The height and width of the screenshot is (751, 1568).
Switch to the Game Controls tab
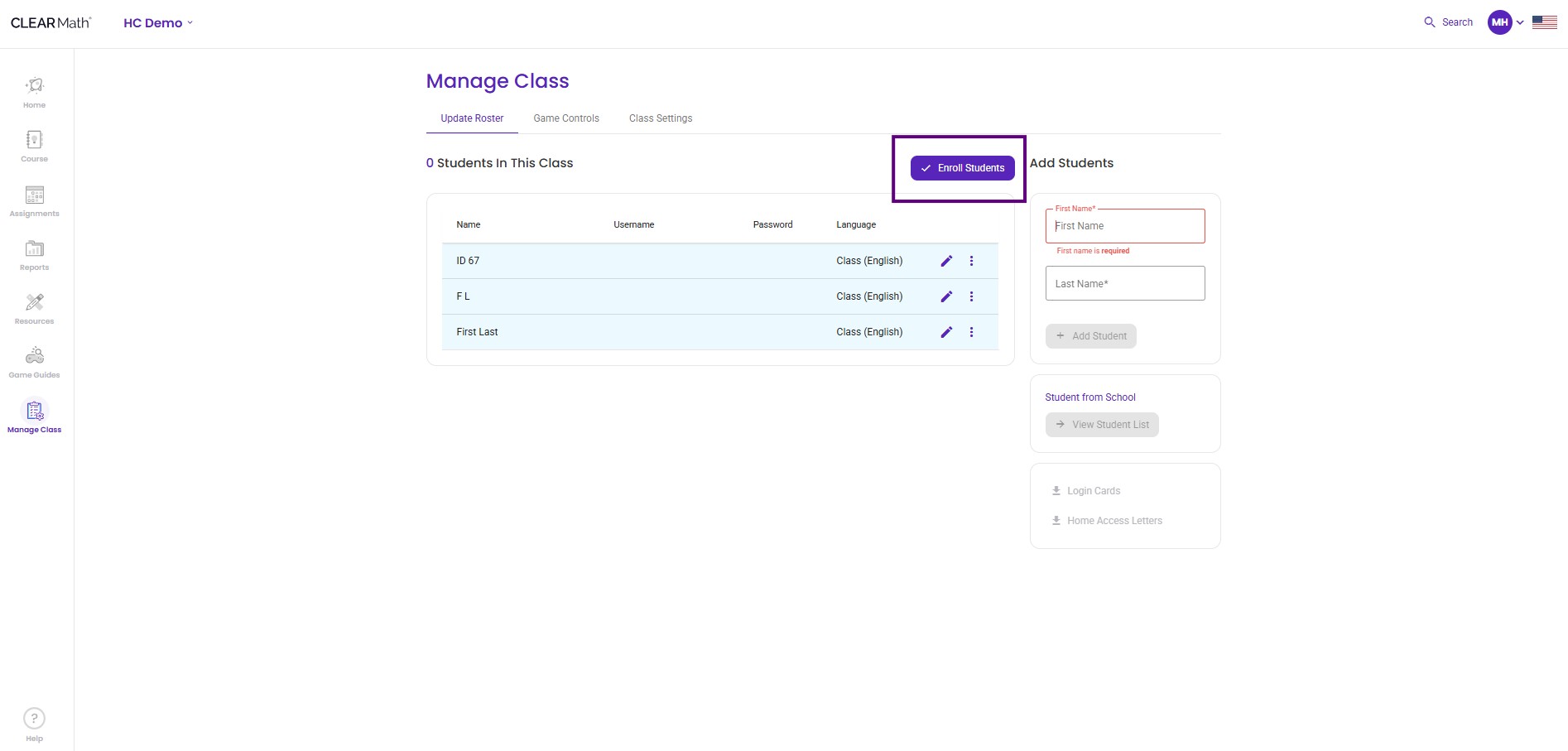point(566,118)
